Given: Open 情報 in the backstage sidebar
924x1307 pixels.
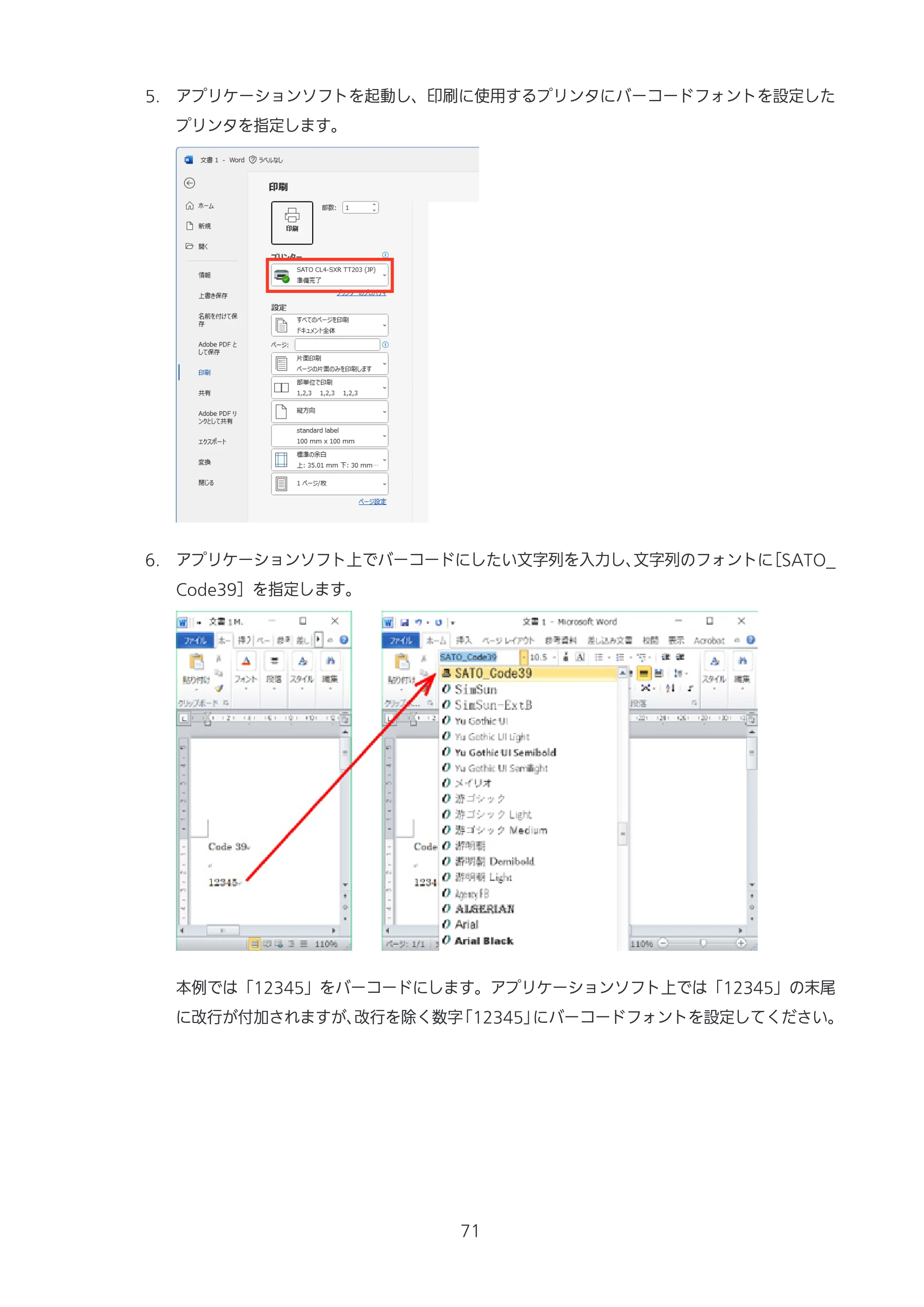Looking at the screenshot, I should [204, 275].
